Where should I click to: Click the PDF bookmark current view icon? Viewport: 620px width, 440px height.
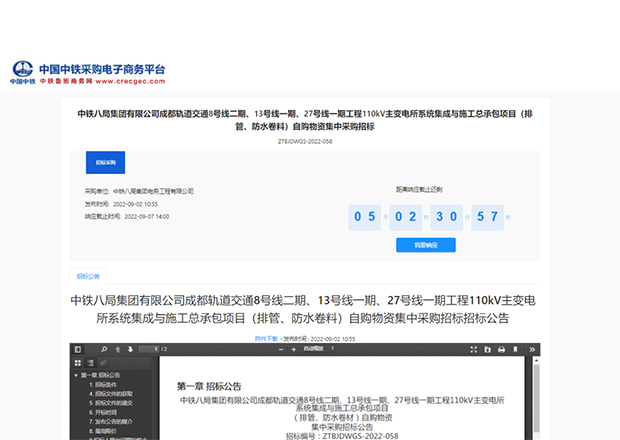515,349
